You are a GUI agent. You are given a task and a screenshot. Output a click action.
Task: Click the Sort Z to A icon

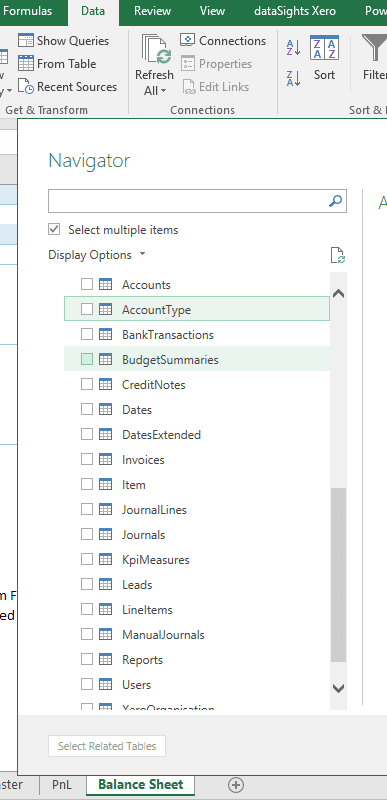click(294, 78)
